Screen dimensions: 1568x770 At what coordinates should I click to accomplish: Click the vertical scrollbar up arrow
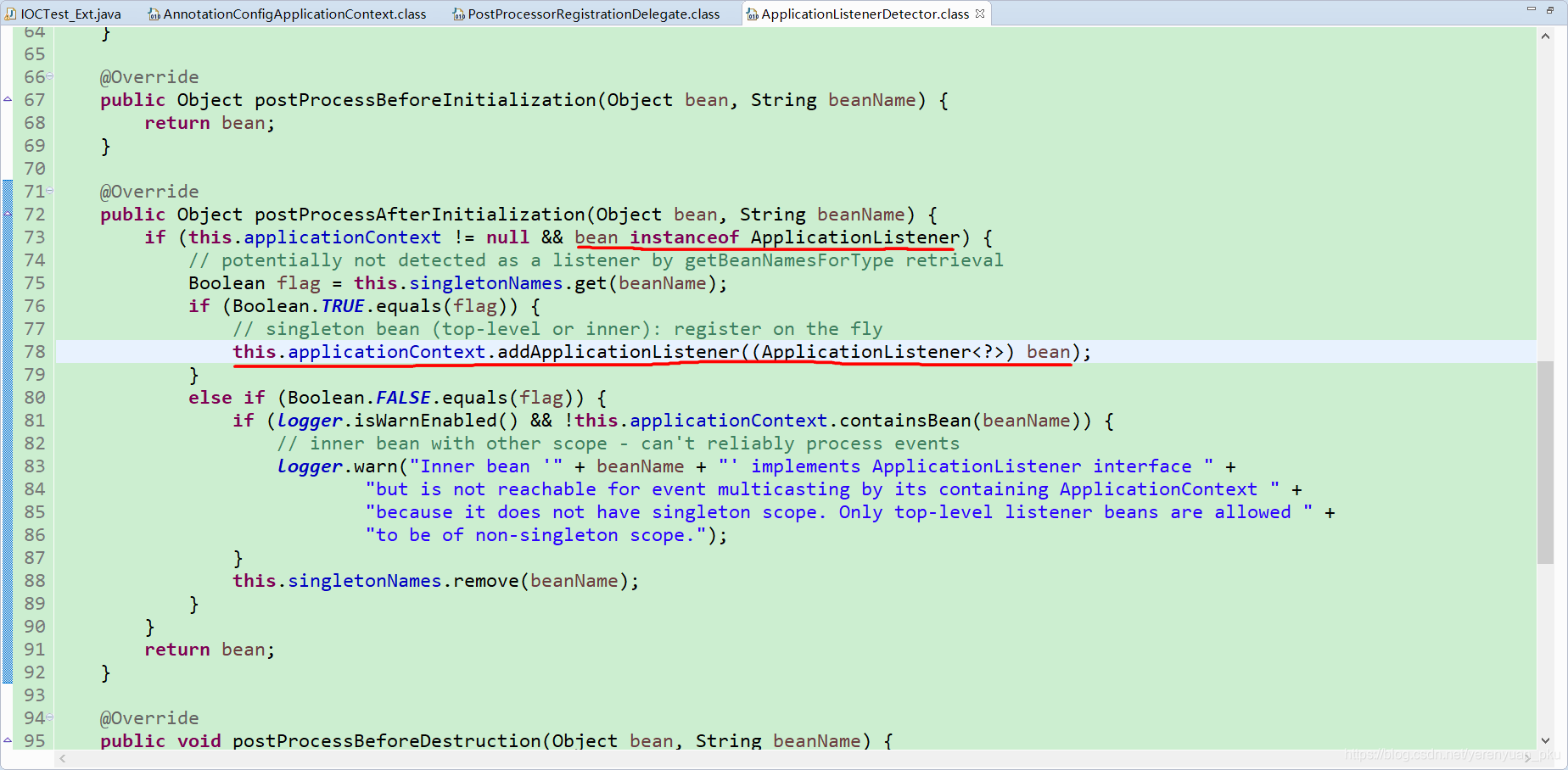click(x=1545, y=36)
